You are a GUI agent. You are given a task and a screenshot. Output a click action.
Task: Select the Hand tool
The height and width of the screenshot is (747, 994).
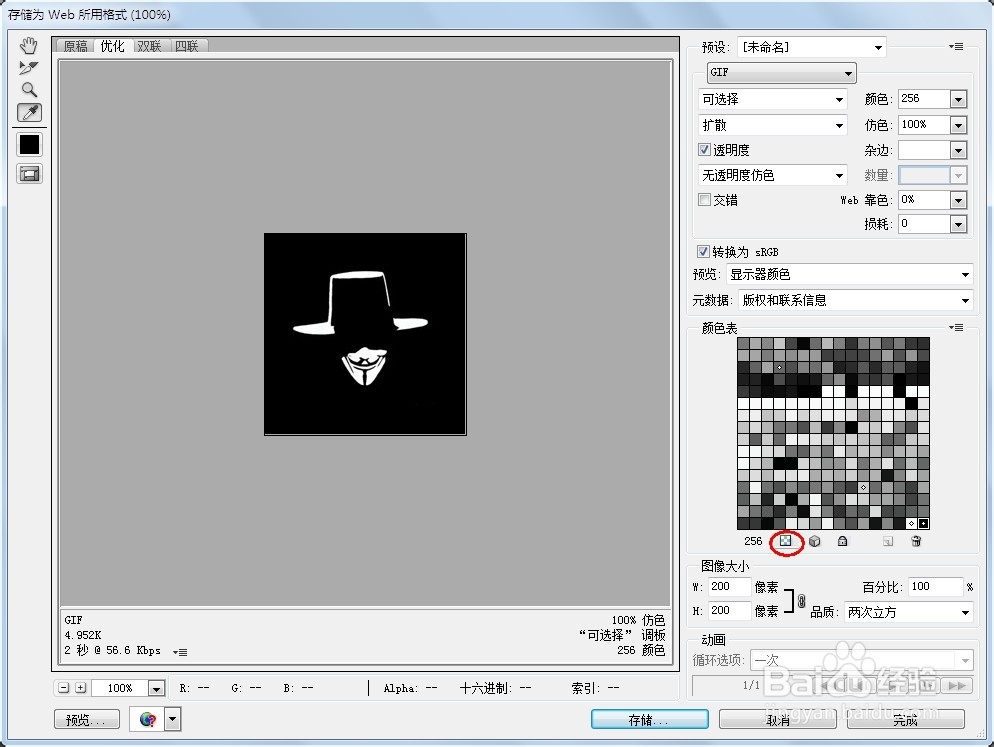point(29,46)
